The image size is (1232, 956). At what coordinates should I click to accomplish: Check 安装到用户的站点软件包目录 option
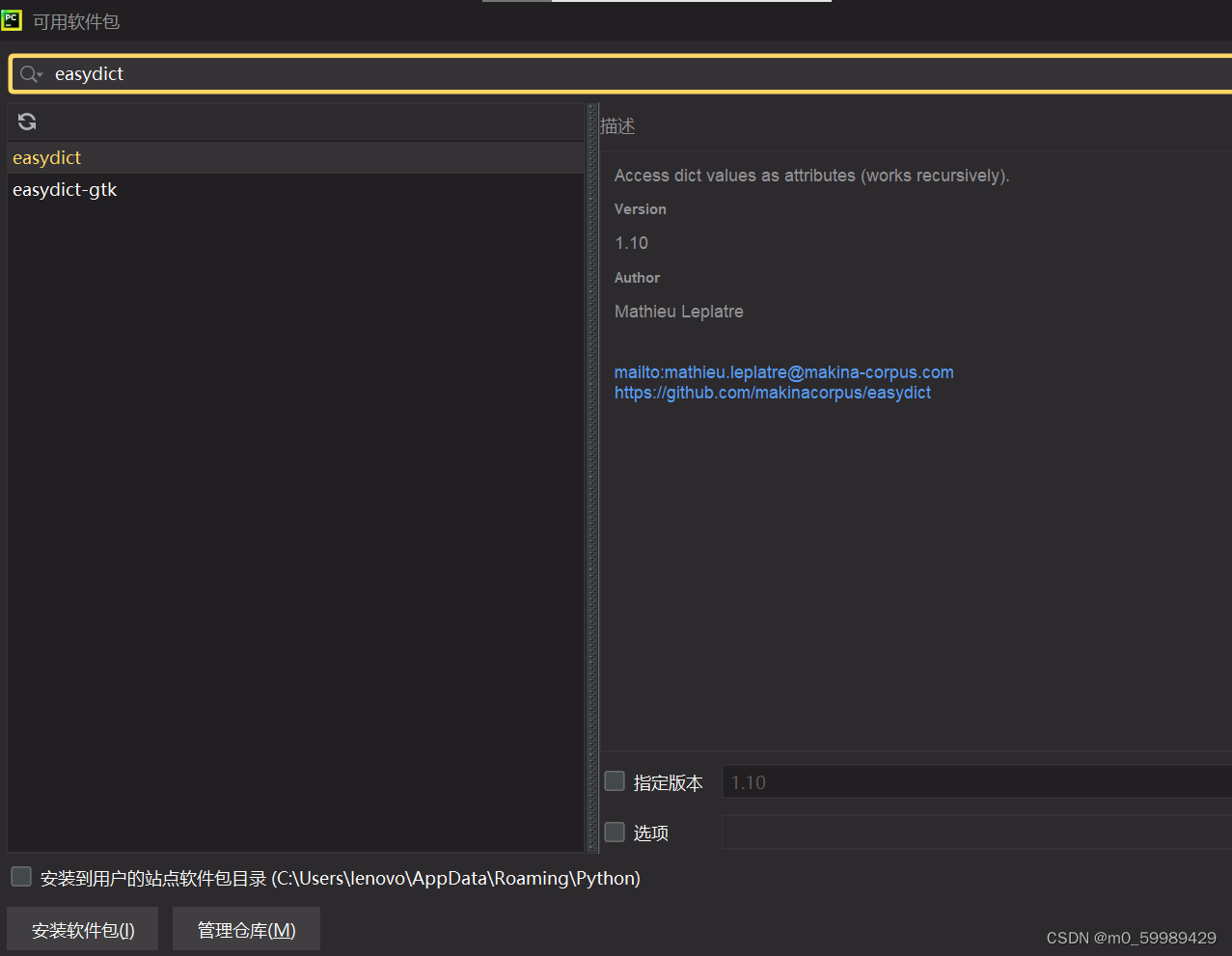(20, 876)
